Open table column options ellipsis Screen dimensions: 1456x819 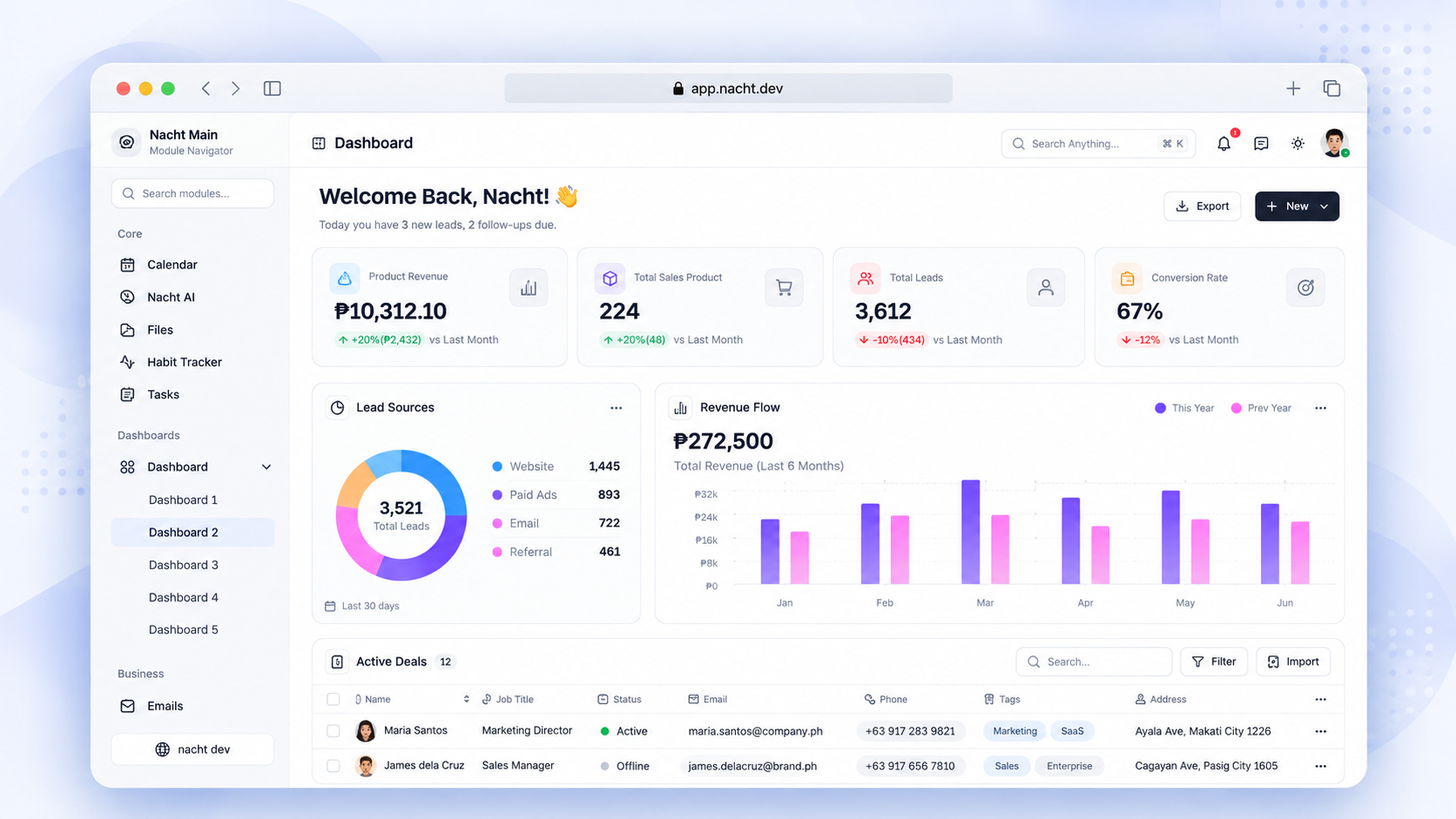coord(1320,699)
